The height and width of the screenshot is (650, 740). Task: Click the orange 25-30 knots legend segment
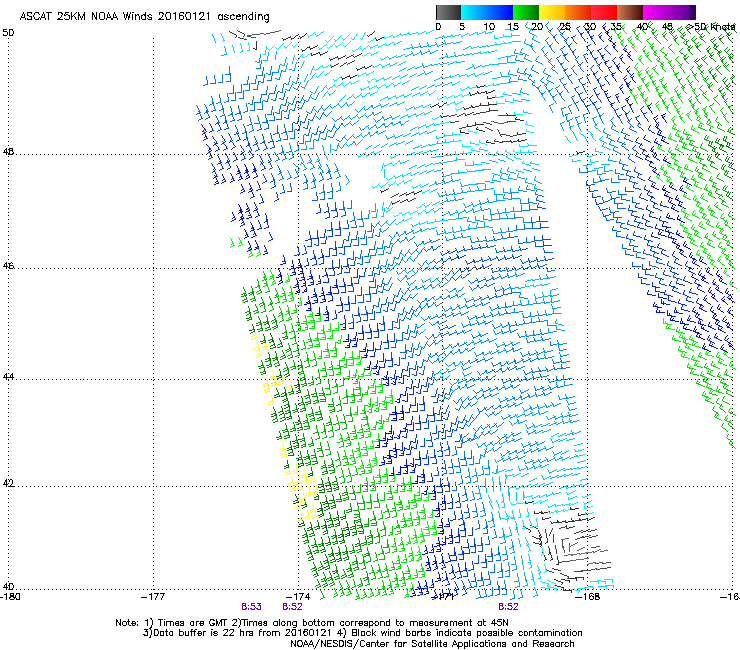[x=578, y=12]
